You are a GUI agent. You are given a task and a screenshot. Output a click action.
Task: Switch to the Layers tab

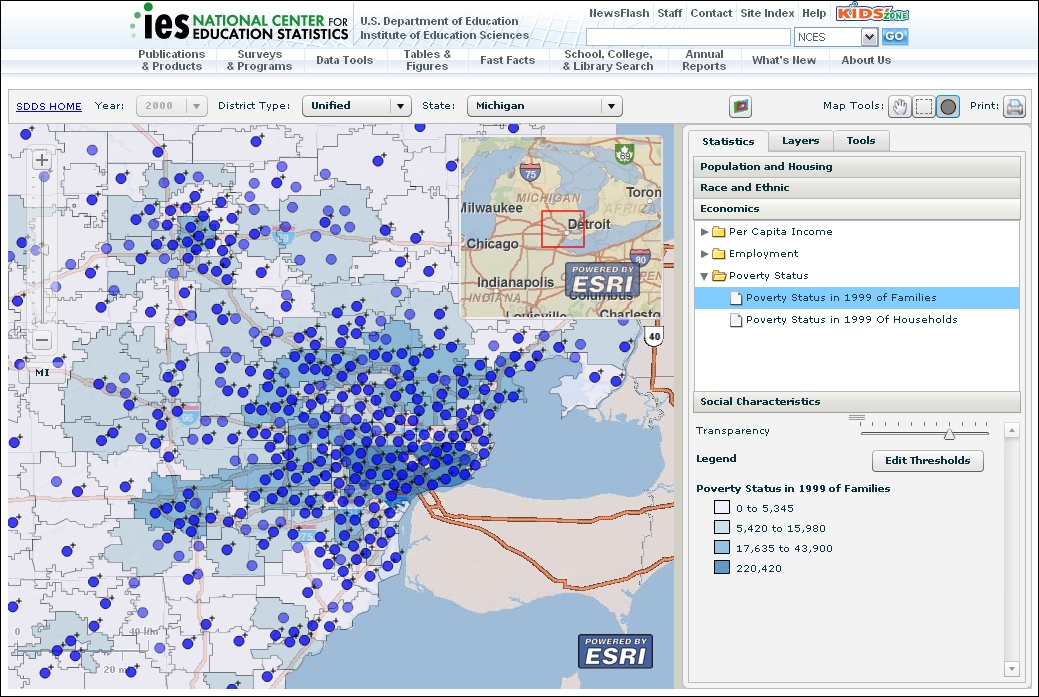point(800,142)
